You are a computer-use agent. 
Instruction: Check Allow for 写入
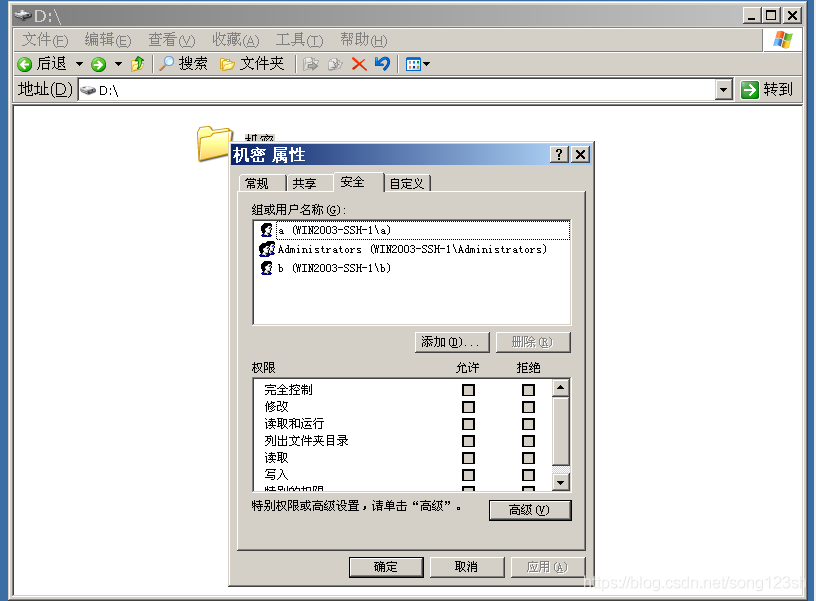(x=468, y=475)
